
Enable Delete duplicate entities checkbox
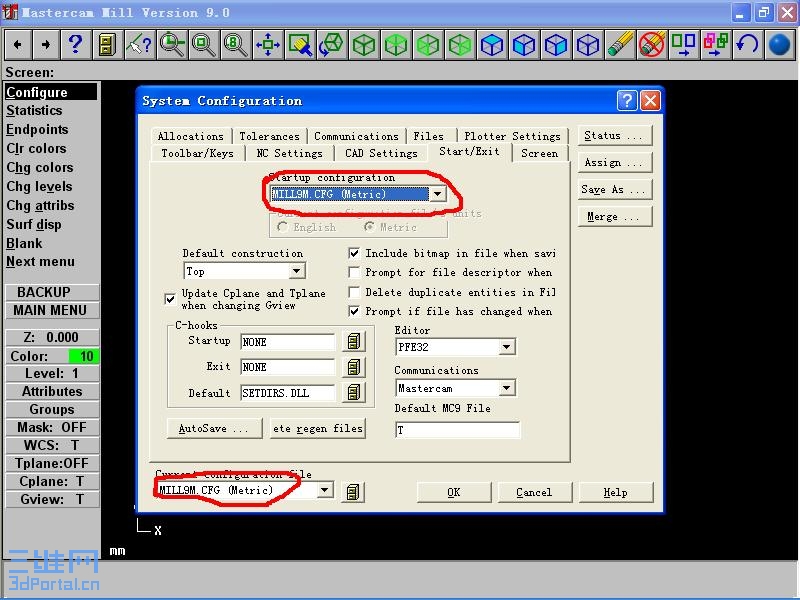(x=354, y=292)
